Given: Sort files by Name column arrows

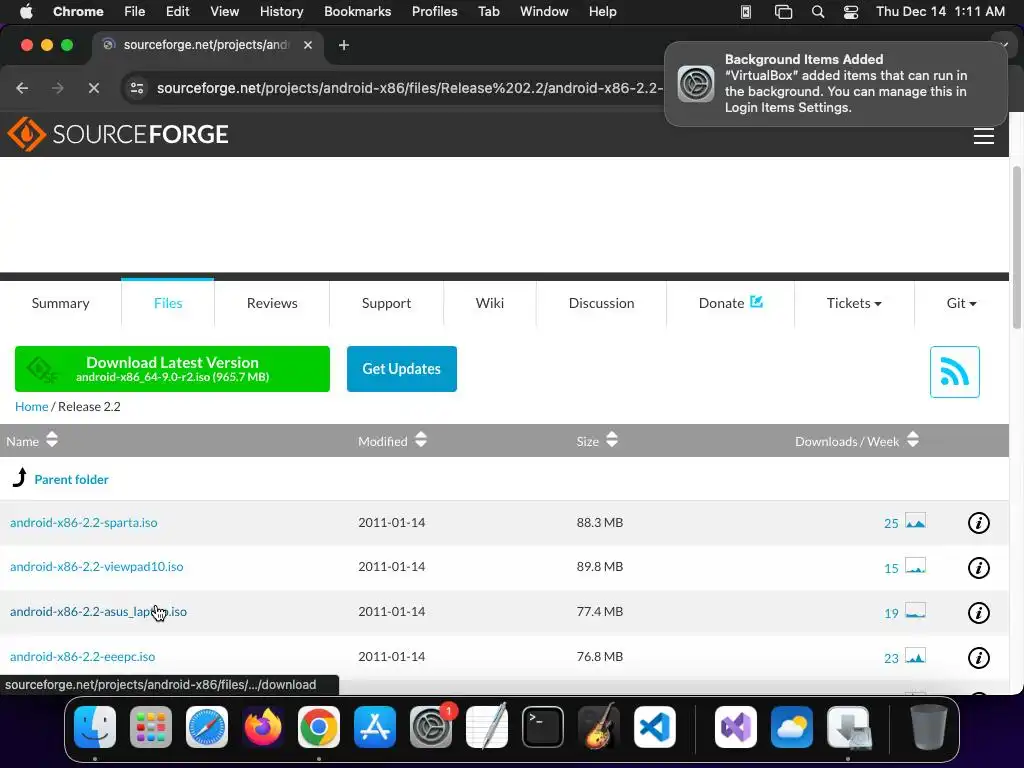Looking at the screenshot, I should click(x=52, y=440).
